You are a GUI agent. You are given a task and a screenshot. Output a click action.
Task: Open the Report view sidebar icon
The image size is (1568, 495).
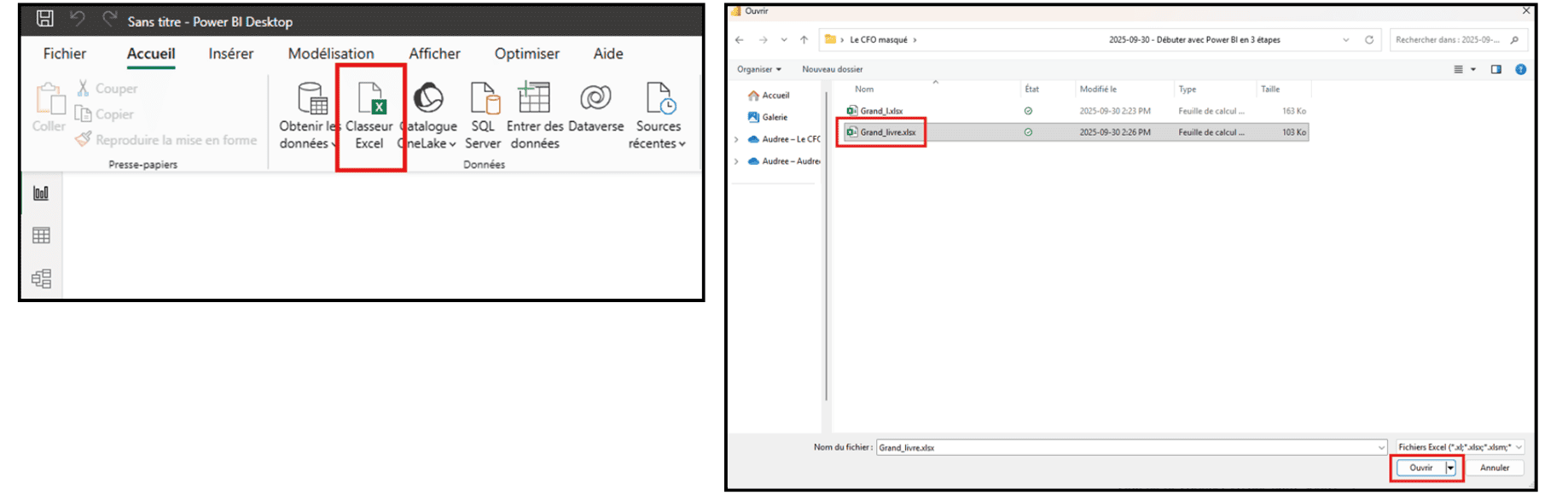pyautogui.click(x=41, y=194)
